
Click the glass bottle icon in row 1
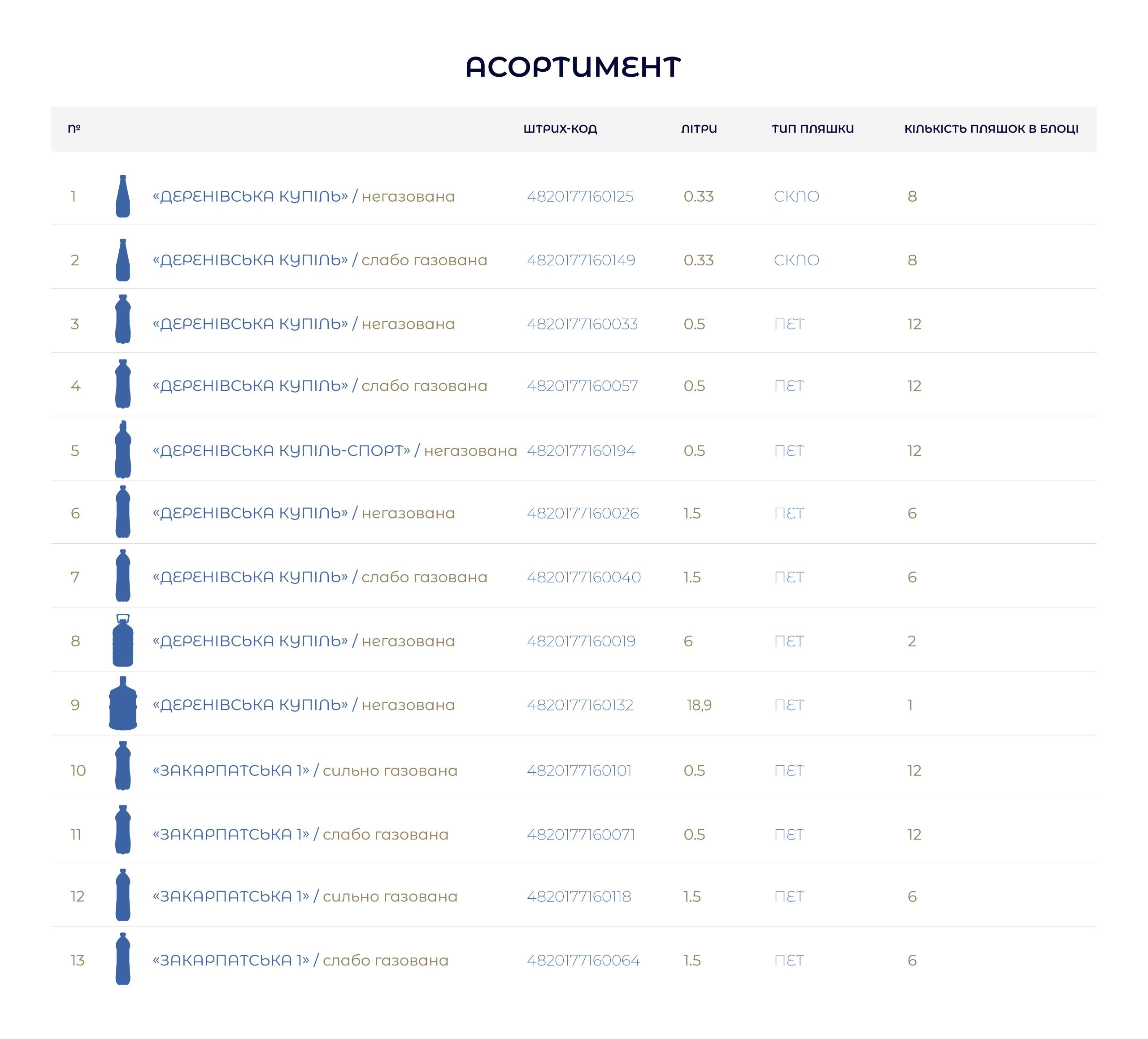tap(123, 196)
